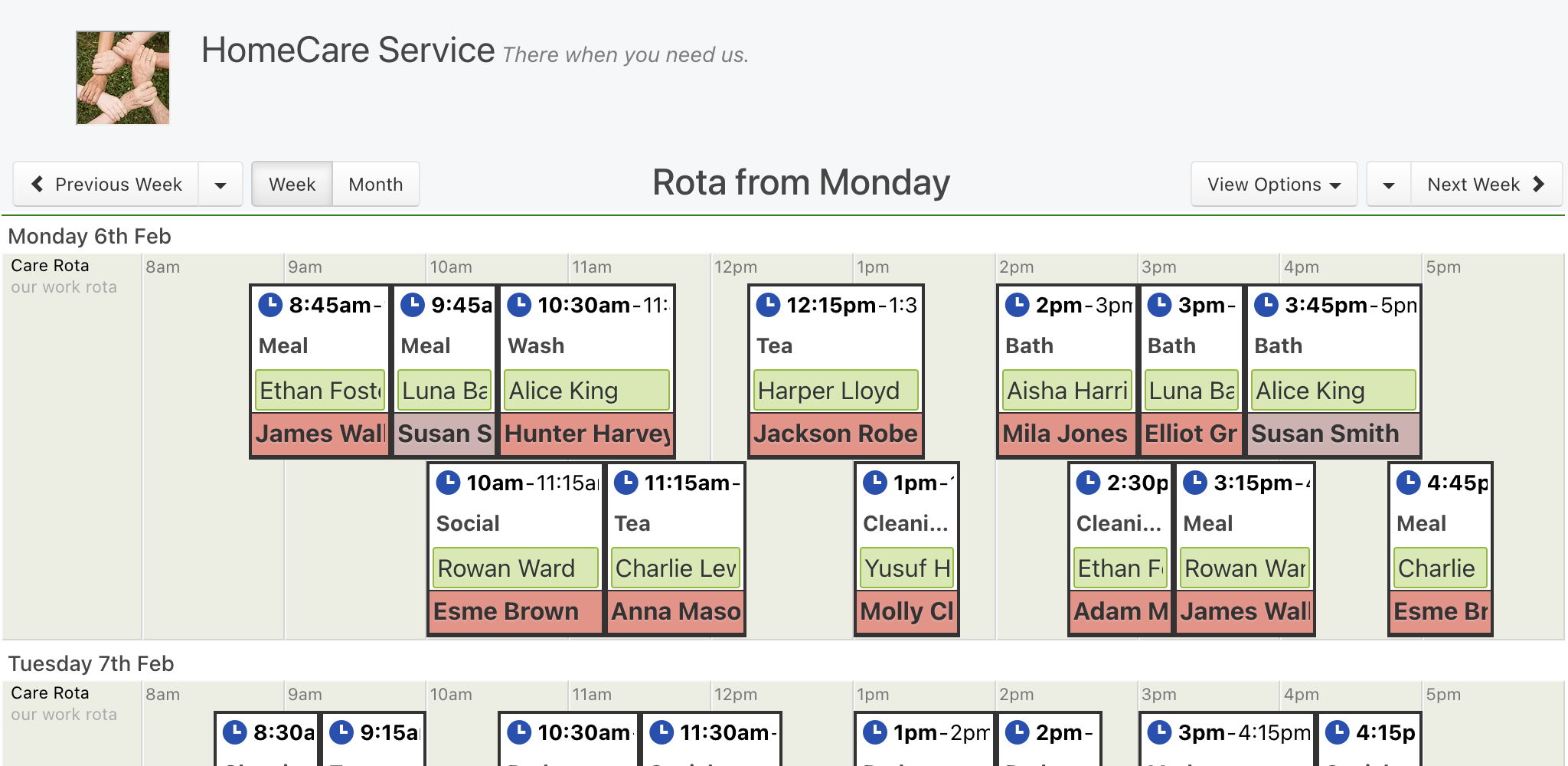
Task: Click the HomeCare Service title link
Action: click(348, 51)
